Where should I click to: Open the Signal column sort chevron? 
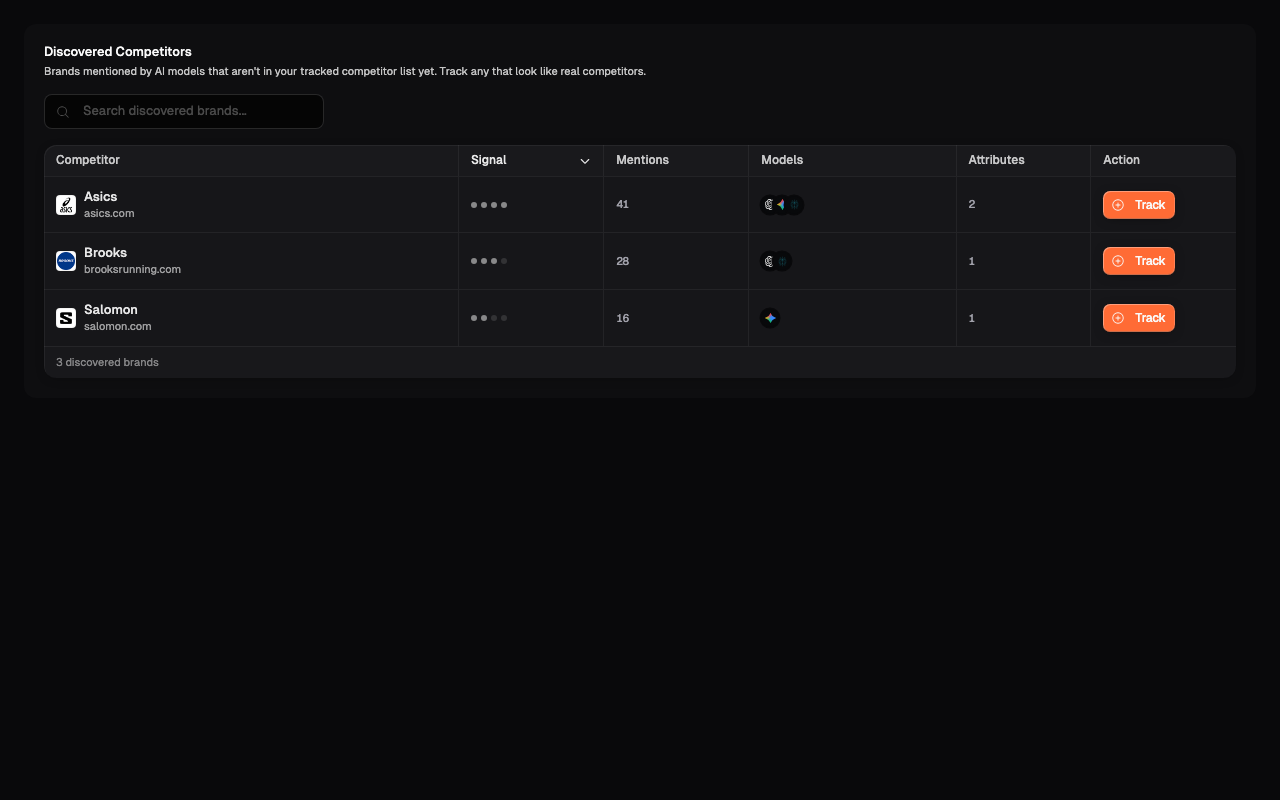point(585,161)
